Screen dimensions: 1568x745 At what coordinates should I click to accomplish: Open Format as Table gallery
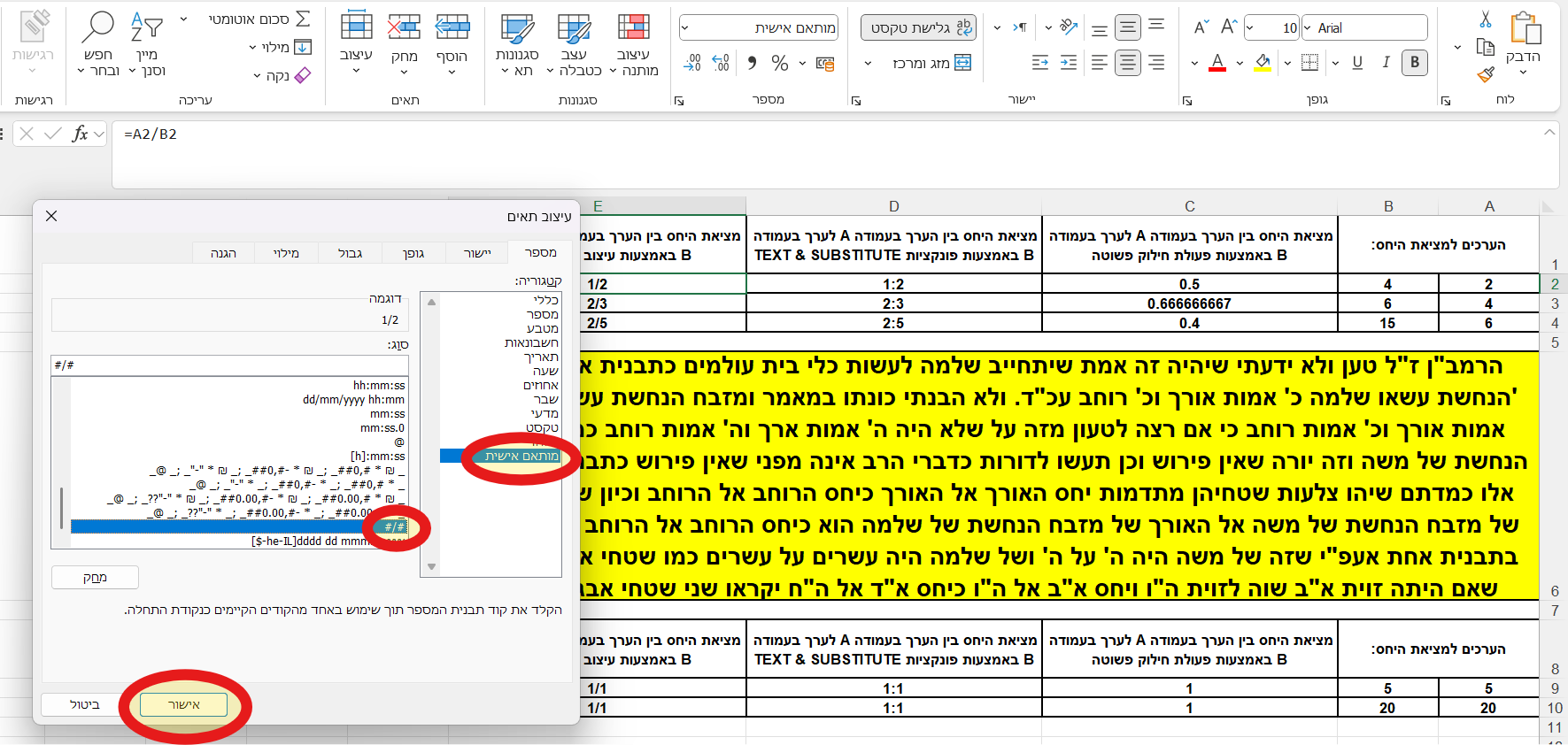(x=574, y=44)
